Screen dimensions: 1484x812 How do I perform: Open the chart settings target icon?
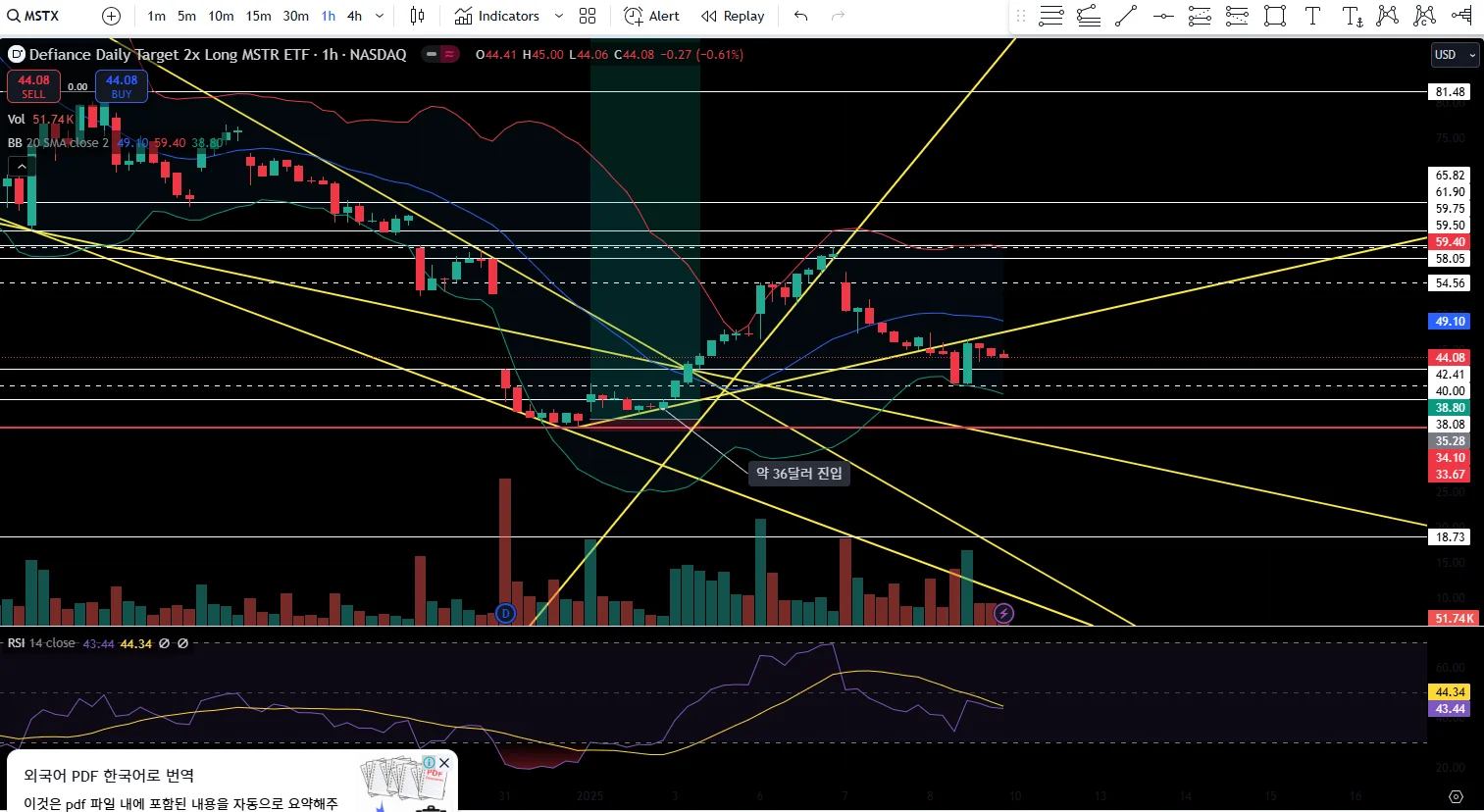point(1456,796)
